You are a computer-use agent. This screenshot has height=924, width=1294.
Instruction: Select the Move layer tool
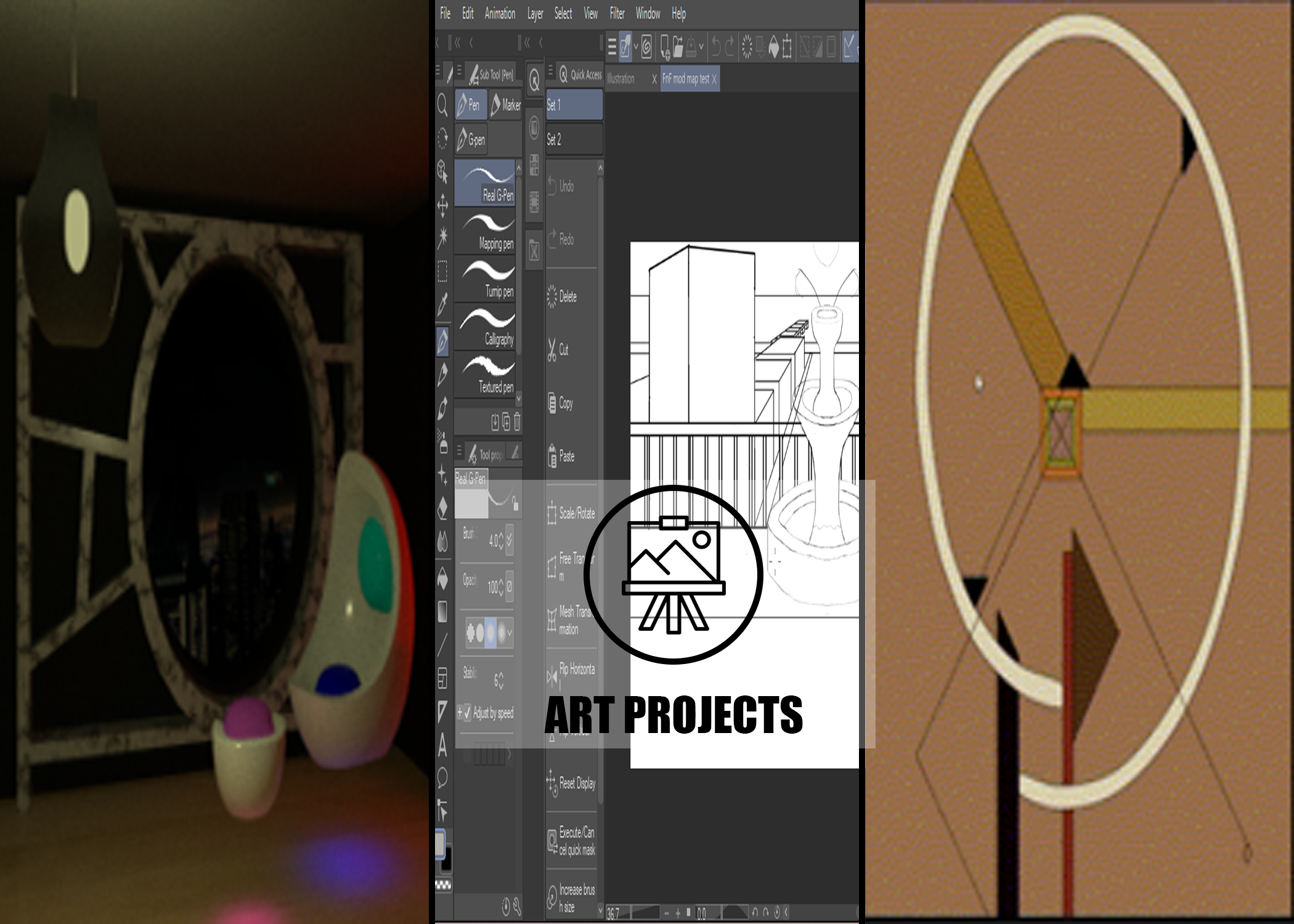click(442, 205)
